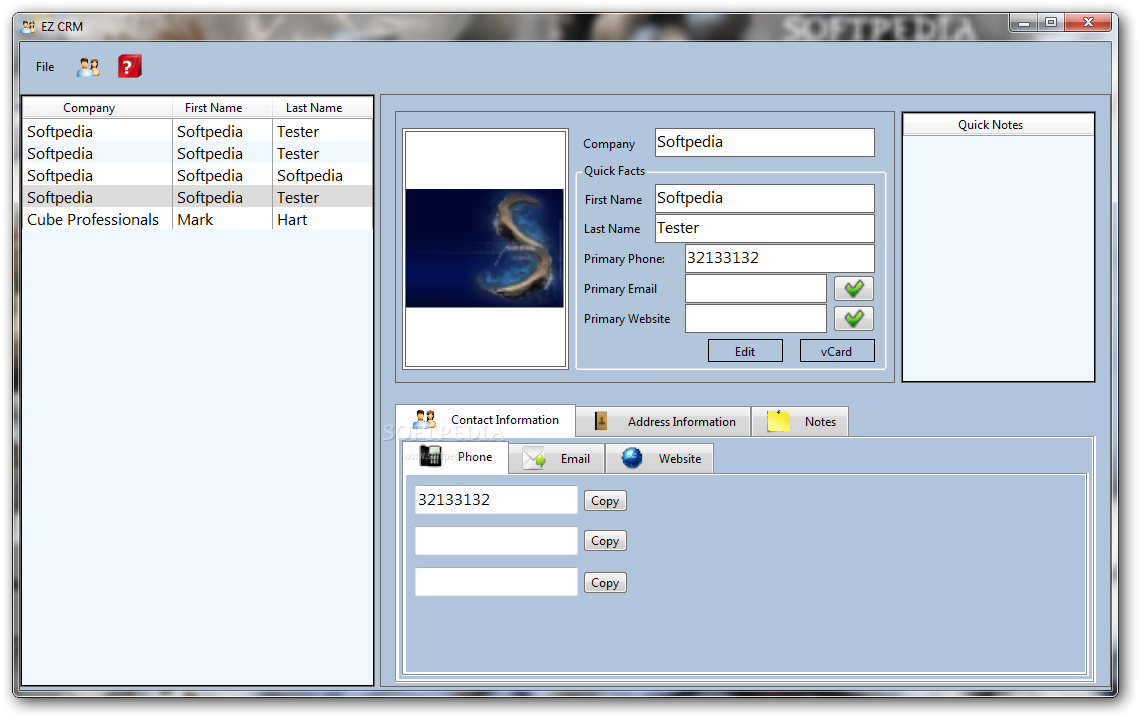1139x718 pixels.
Task: Select the Email sub-tab
Action: (556, 459)
